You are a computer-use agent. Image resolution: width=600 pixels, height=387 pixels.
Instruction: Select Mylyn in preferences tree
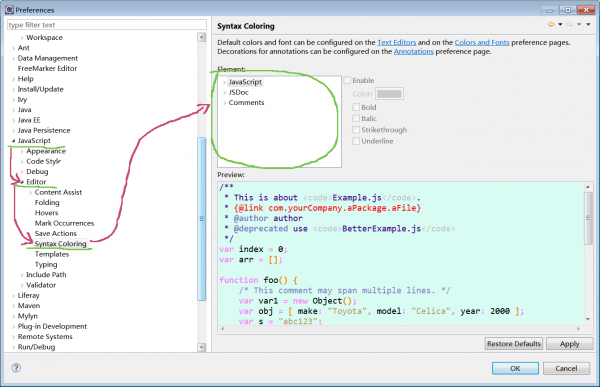click(28, 316)
